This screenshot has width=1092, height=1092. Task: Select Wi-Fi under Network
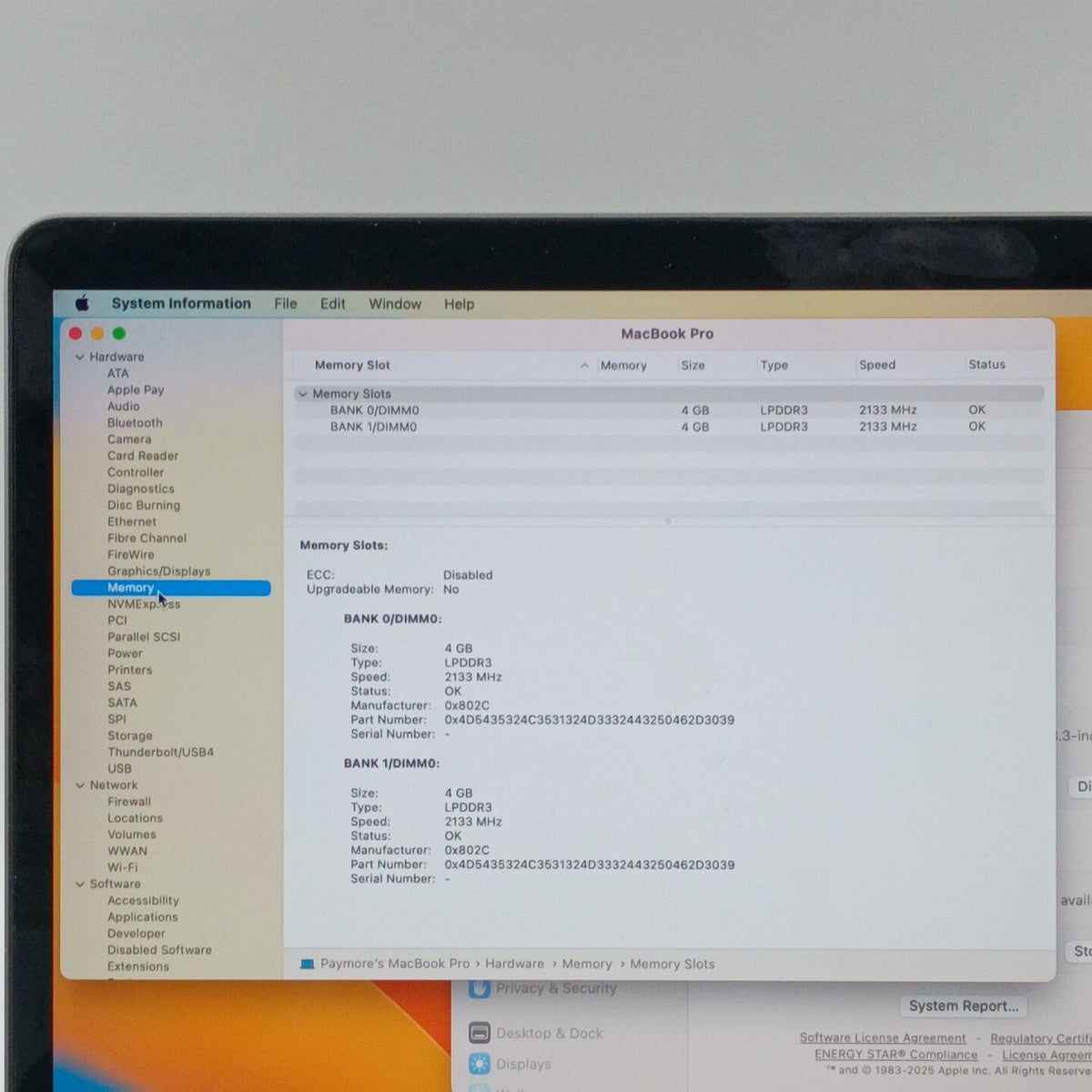[123, 867]
